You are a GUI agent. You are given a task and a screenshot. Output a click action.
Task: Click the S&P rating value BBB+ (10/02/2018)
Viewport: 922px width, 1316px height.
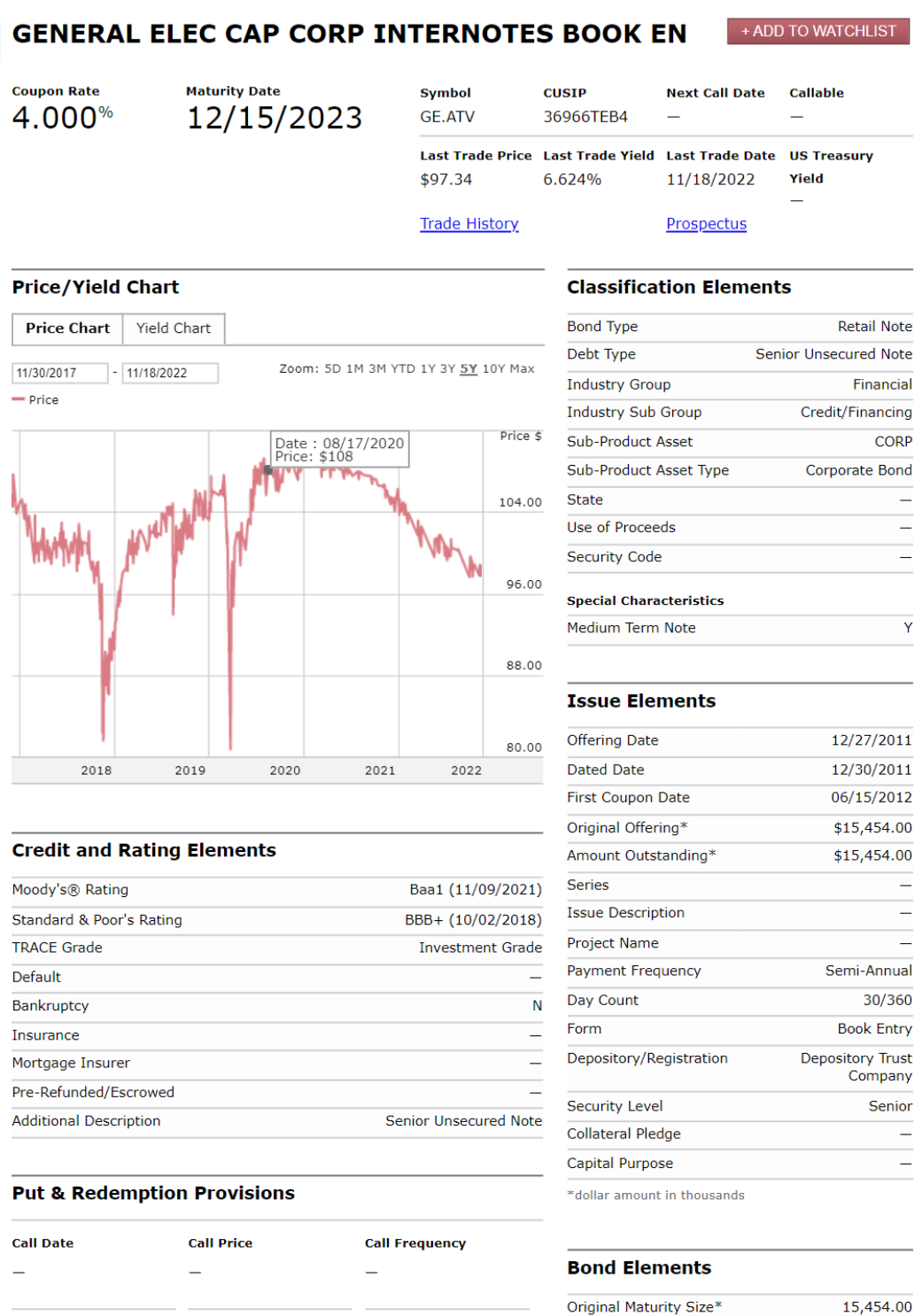coord(473,920)
